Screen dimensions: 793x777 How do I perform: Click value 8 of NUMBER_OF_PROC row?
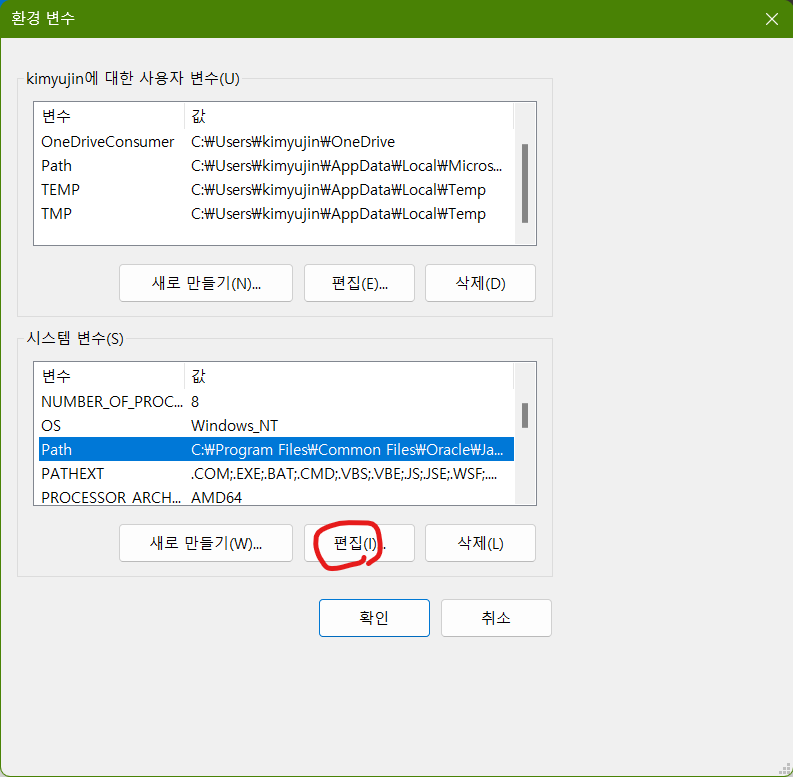(195, 402)
